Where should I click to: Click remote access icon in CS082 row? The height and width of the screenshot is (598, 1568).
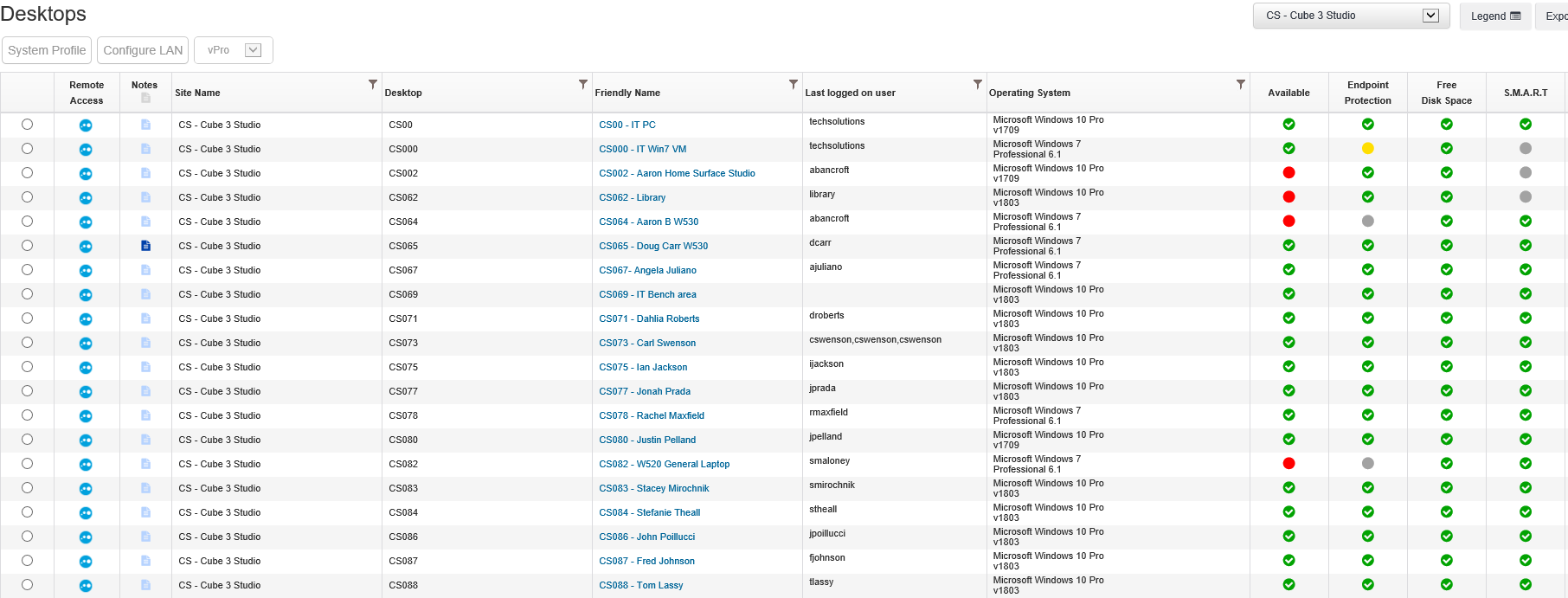pos(86,465)
